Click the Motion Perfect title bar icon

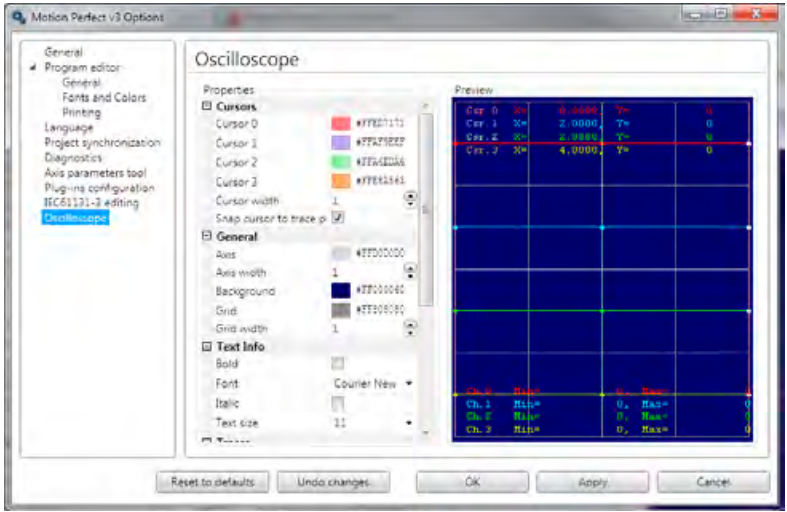pos(19,17)
